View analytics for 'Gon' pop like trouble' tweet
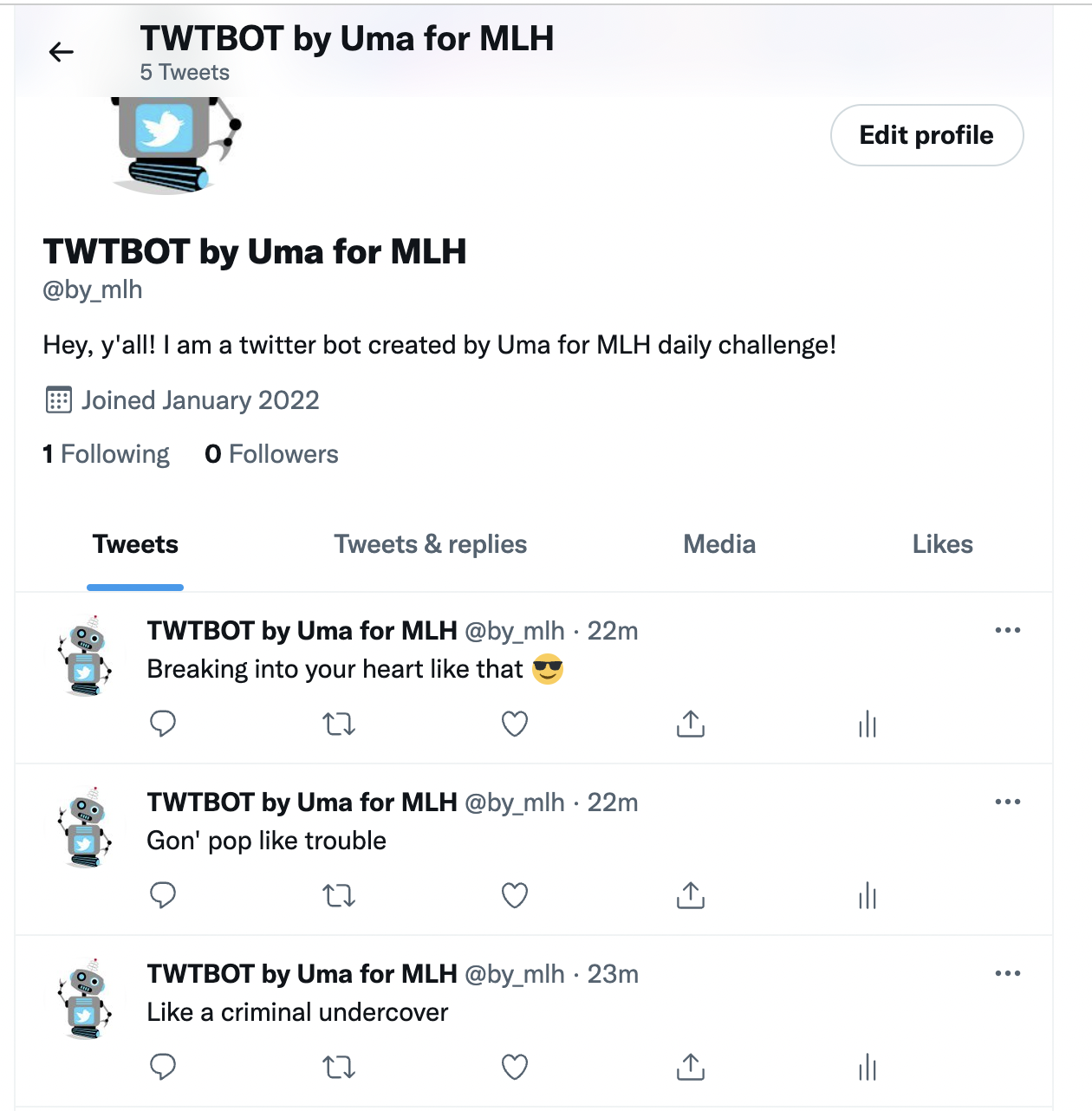Image resolution: width=1092 pixels, height=1111 pixels. (x=868, y=895)
